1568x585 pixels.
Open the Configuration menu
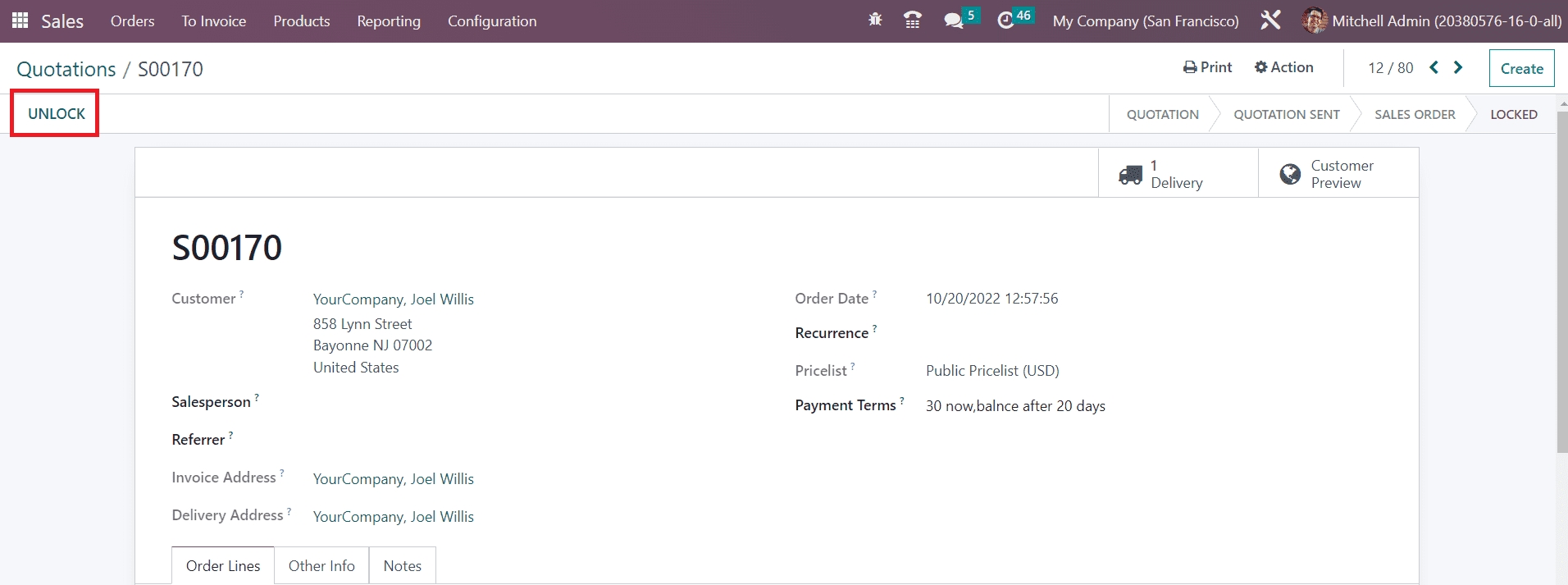pyautogui.click(x=492, y=21)
